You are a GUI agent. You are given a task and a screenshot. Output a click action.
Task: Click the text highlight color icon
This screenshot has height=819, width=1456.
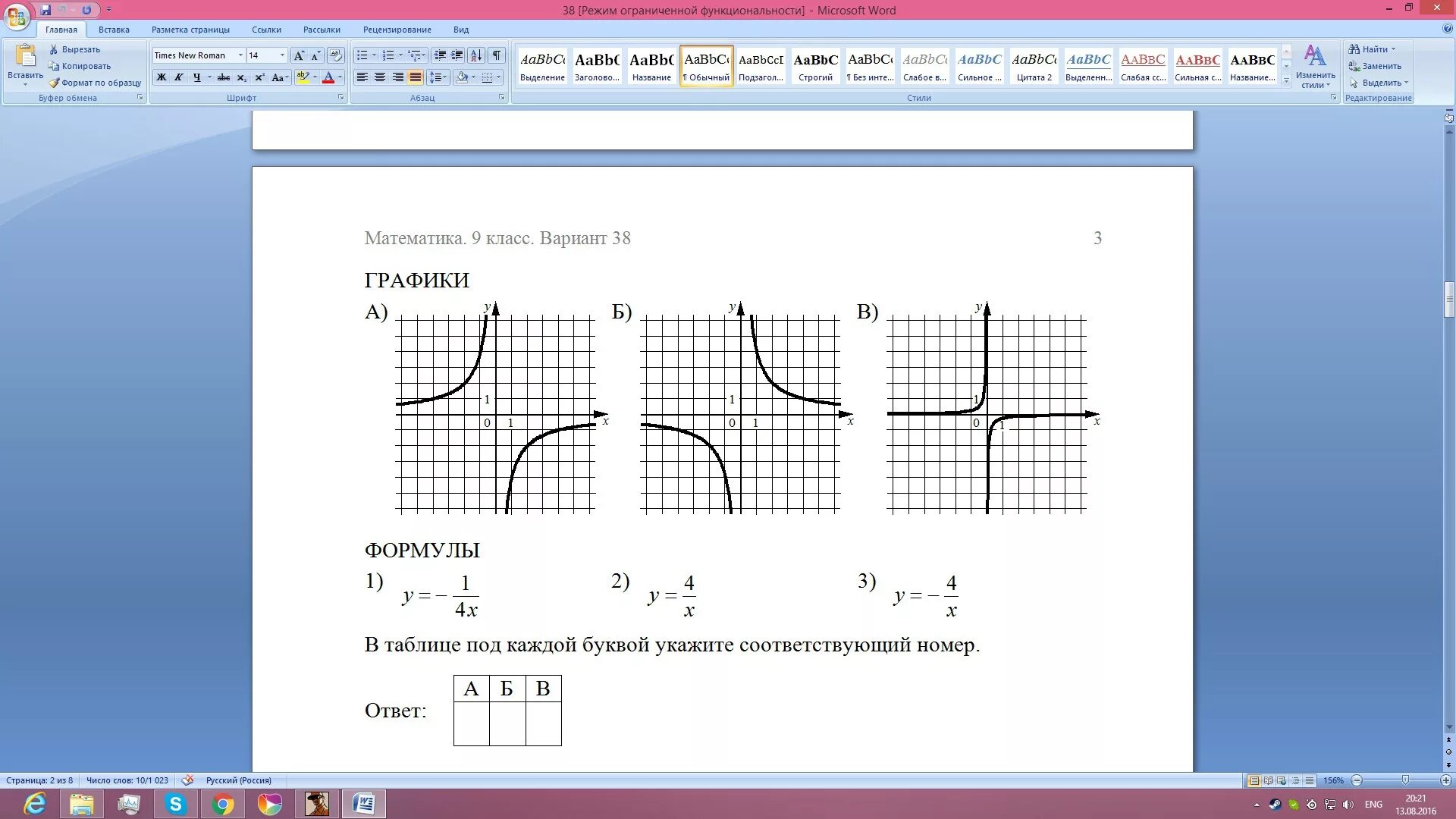[303, 77]
